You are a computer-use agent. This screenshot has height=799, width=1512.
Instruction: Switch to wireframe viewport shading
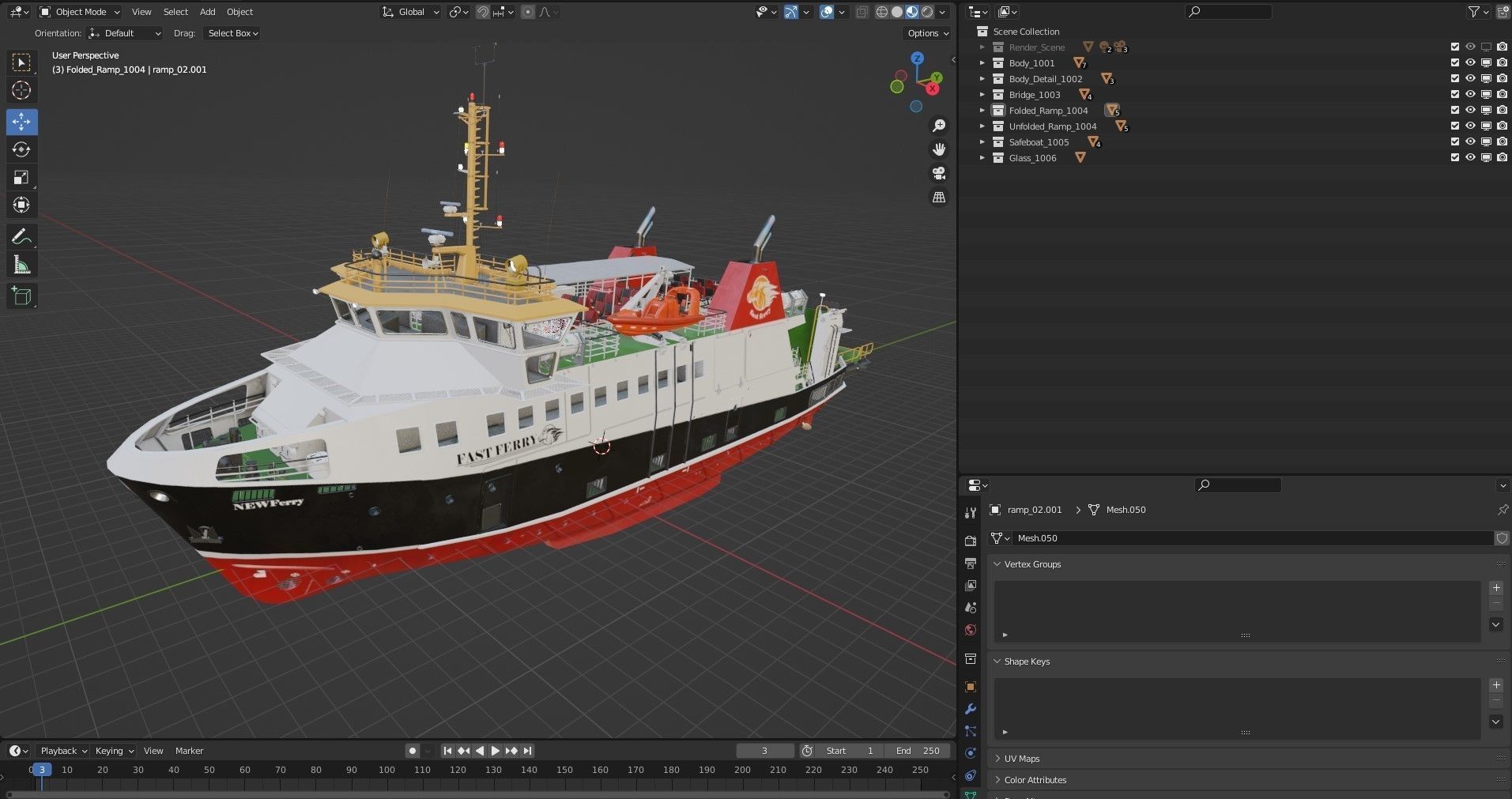click(882, 12)
